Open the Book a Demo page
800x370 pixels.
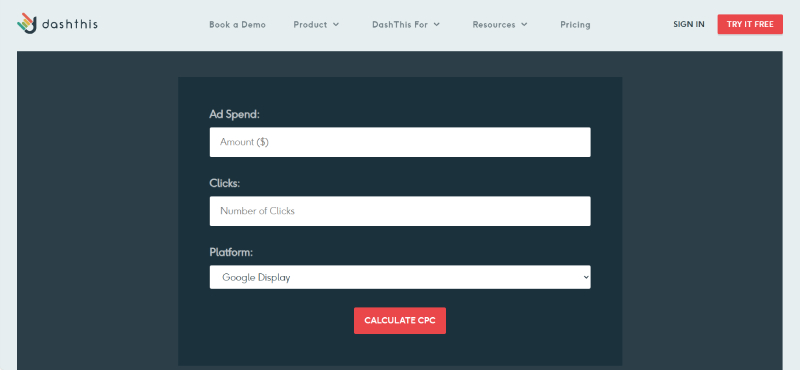237,24
